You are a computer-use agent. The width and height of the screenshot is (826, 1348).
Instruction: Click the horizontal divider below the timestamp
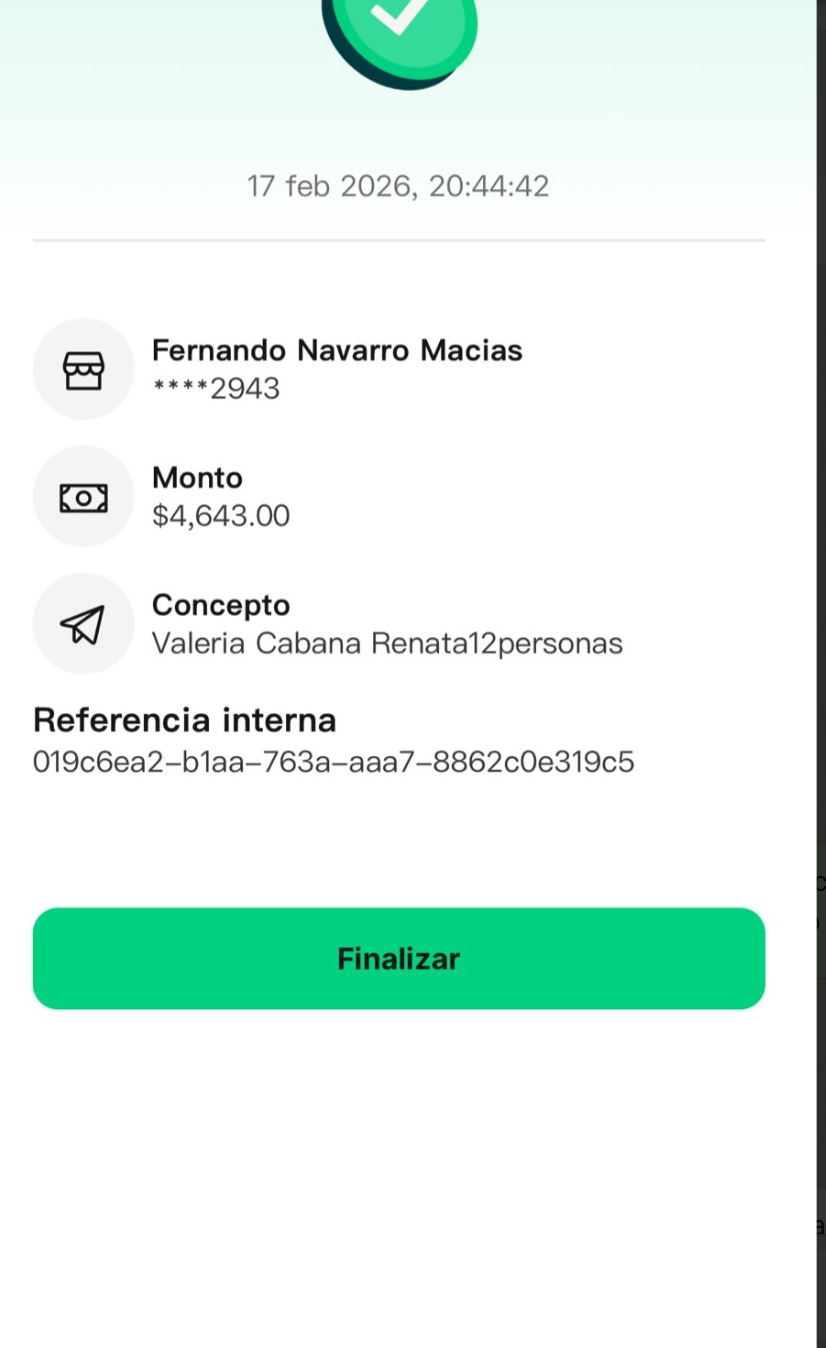pos(399,241)
